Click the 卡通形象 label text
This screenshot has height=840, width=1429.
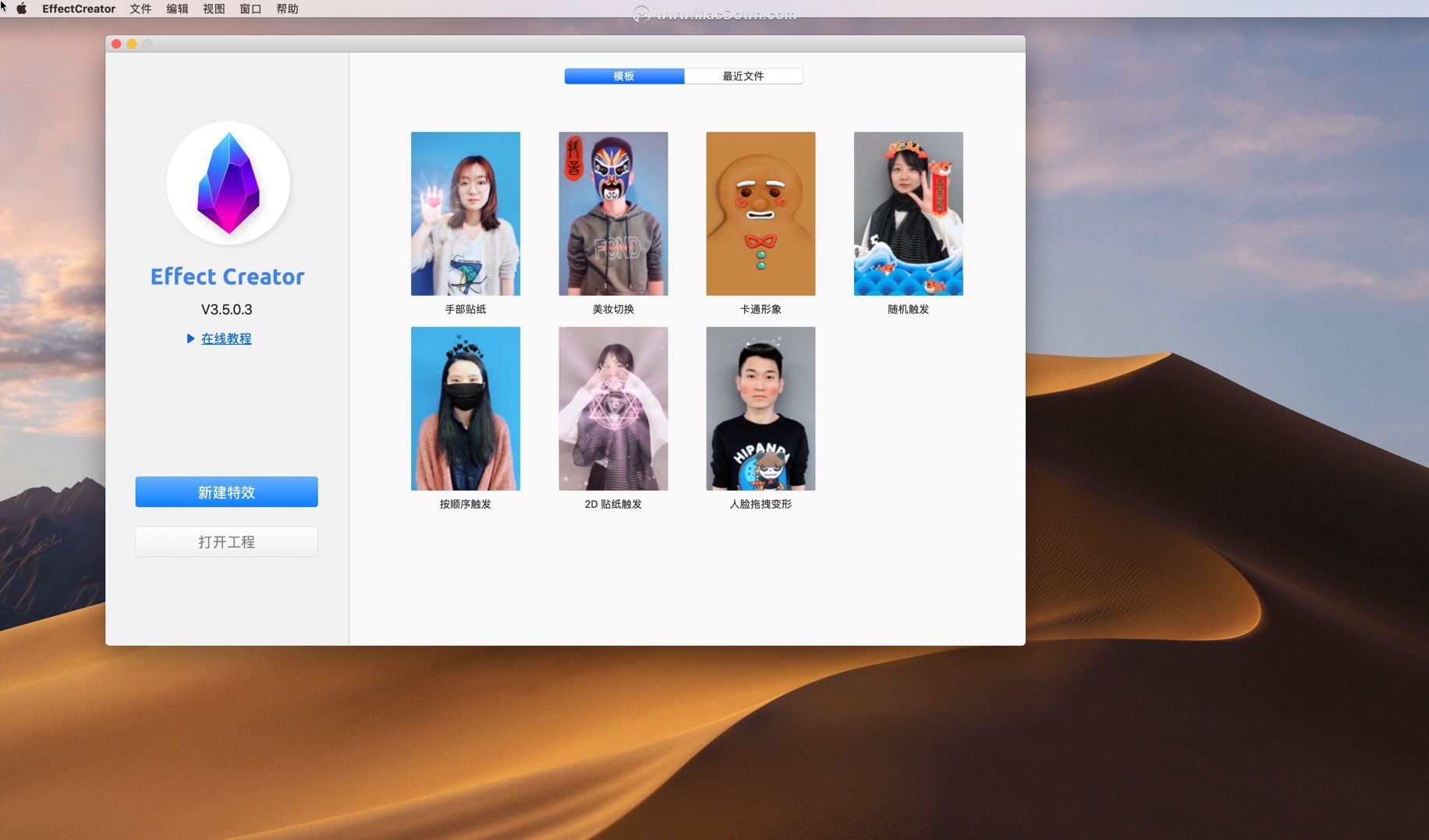coord(761,310)
